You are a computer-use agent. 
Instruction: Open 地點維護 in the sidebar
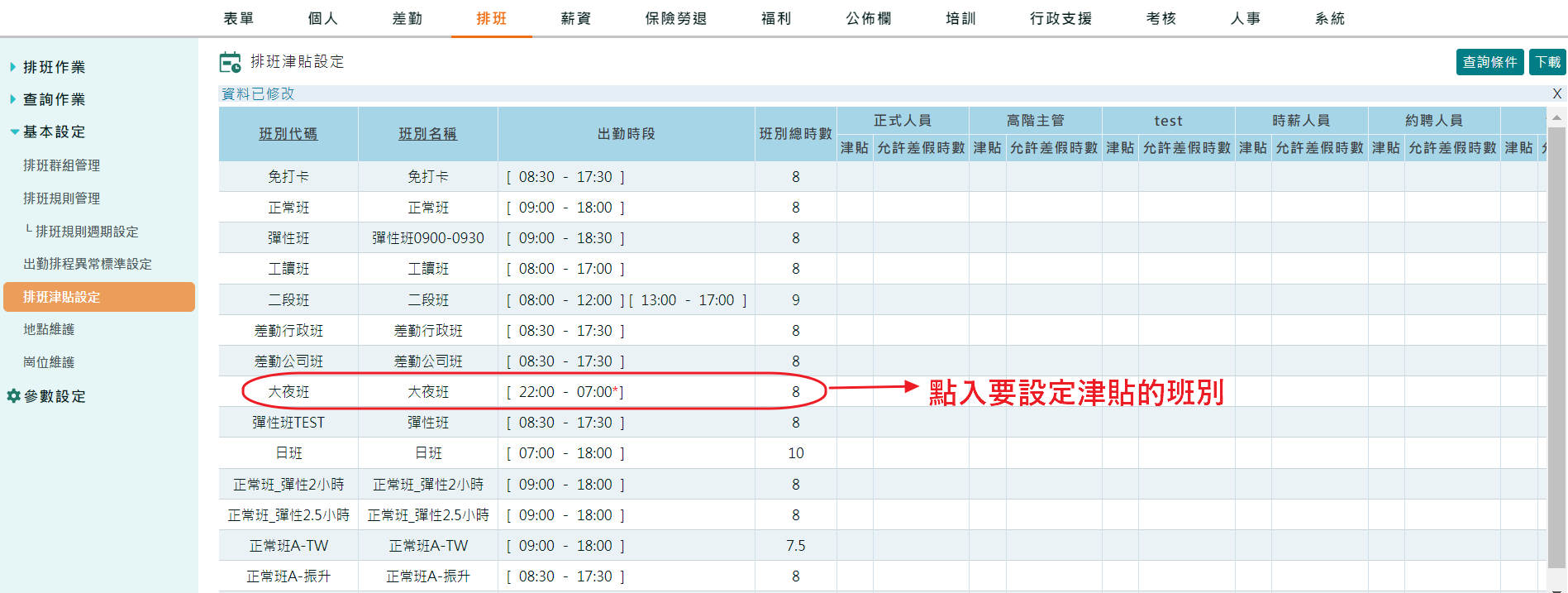[x=49, y=329]
